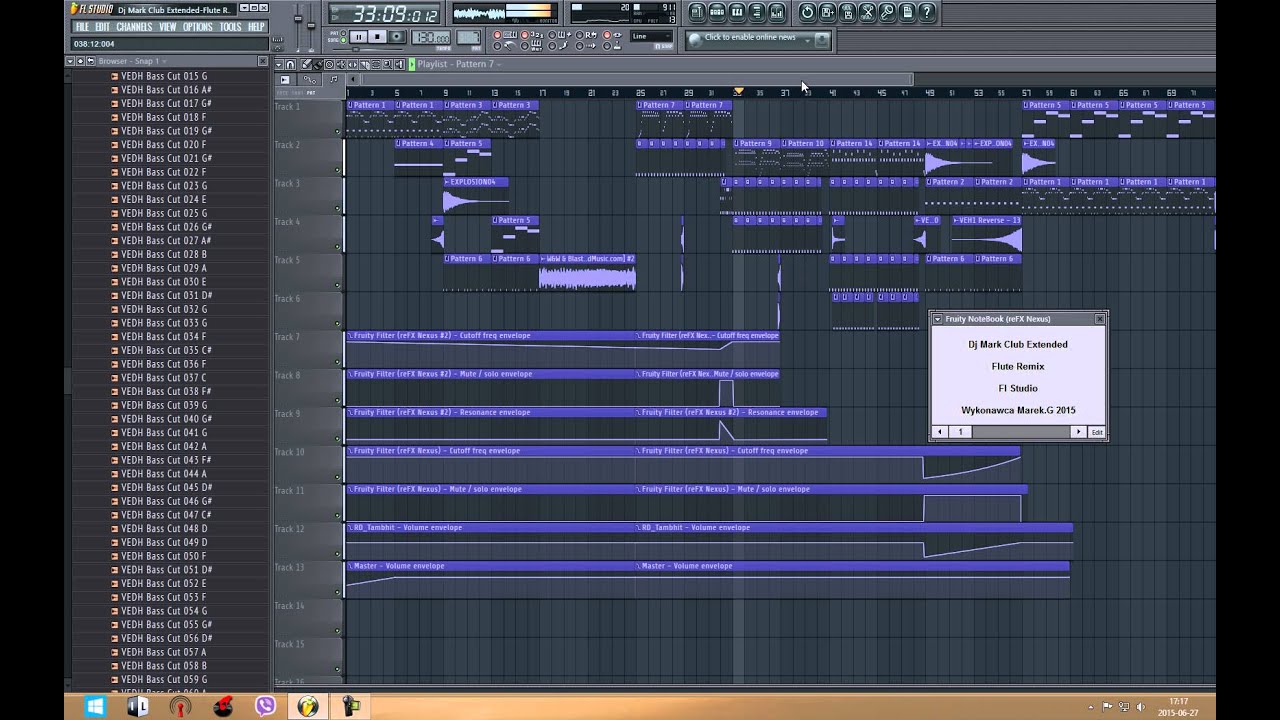This screenshot has width=1280, height=720.
Task: Pause playback with the pause button
Action: coord(359,37)
